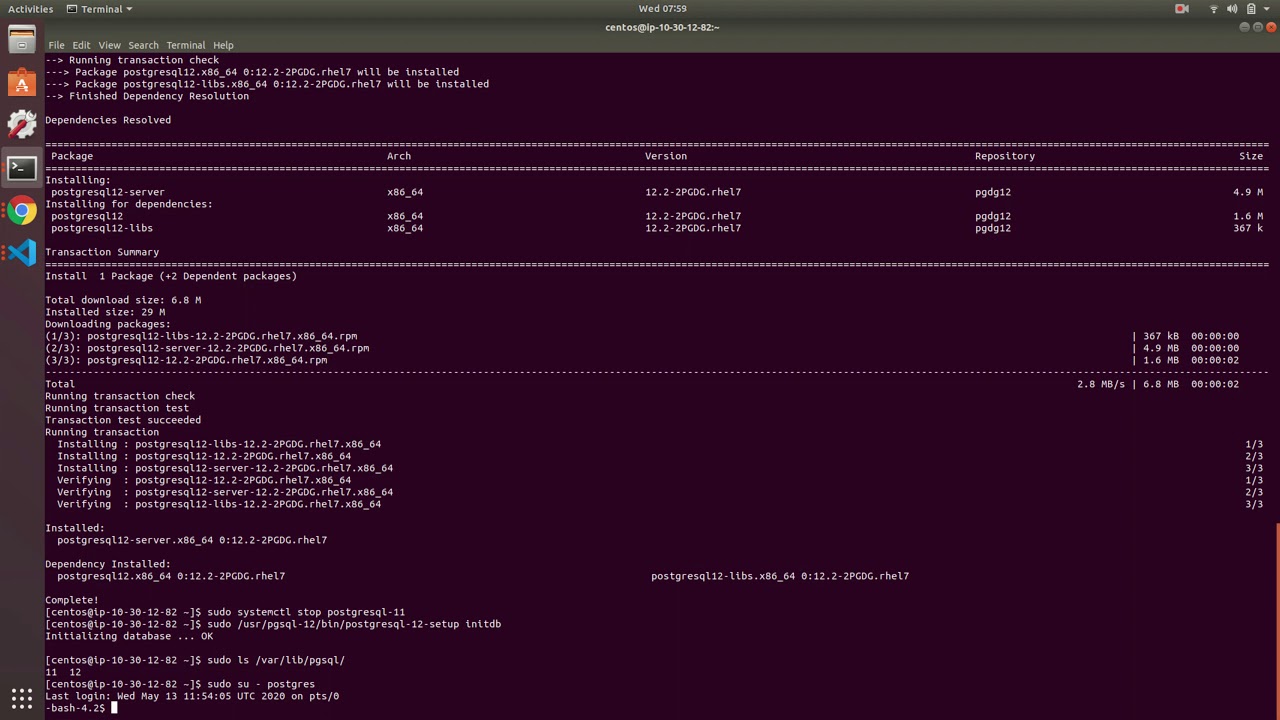Show the applications grid
The width and height of the screenshot is (1280, 720).
point(21,698)
